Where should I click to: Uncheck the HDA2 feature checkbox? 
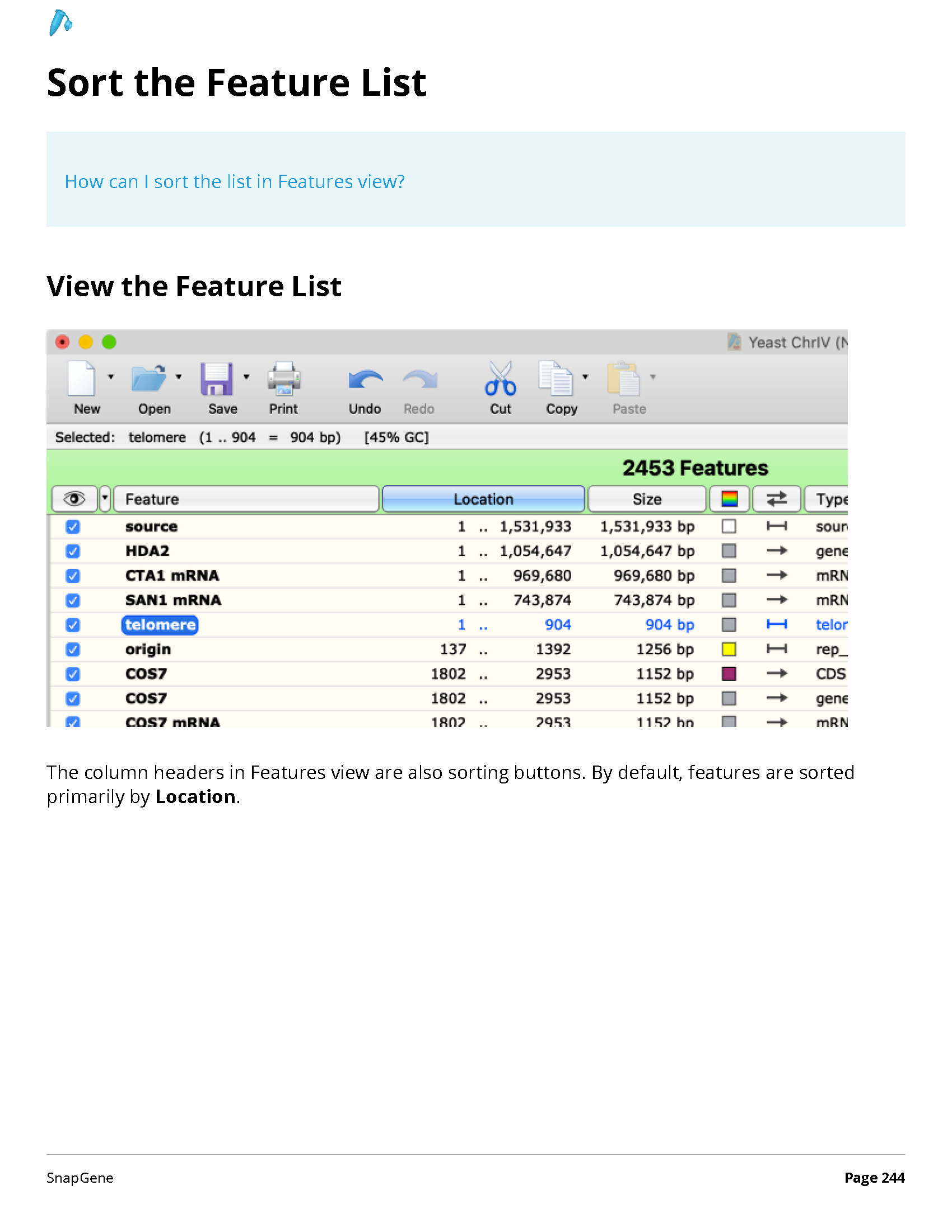(73, 551)
